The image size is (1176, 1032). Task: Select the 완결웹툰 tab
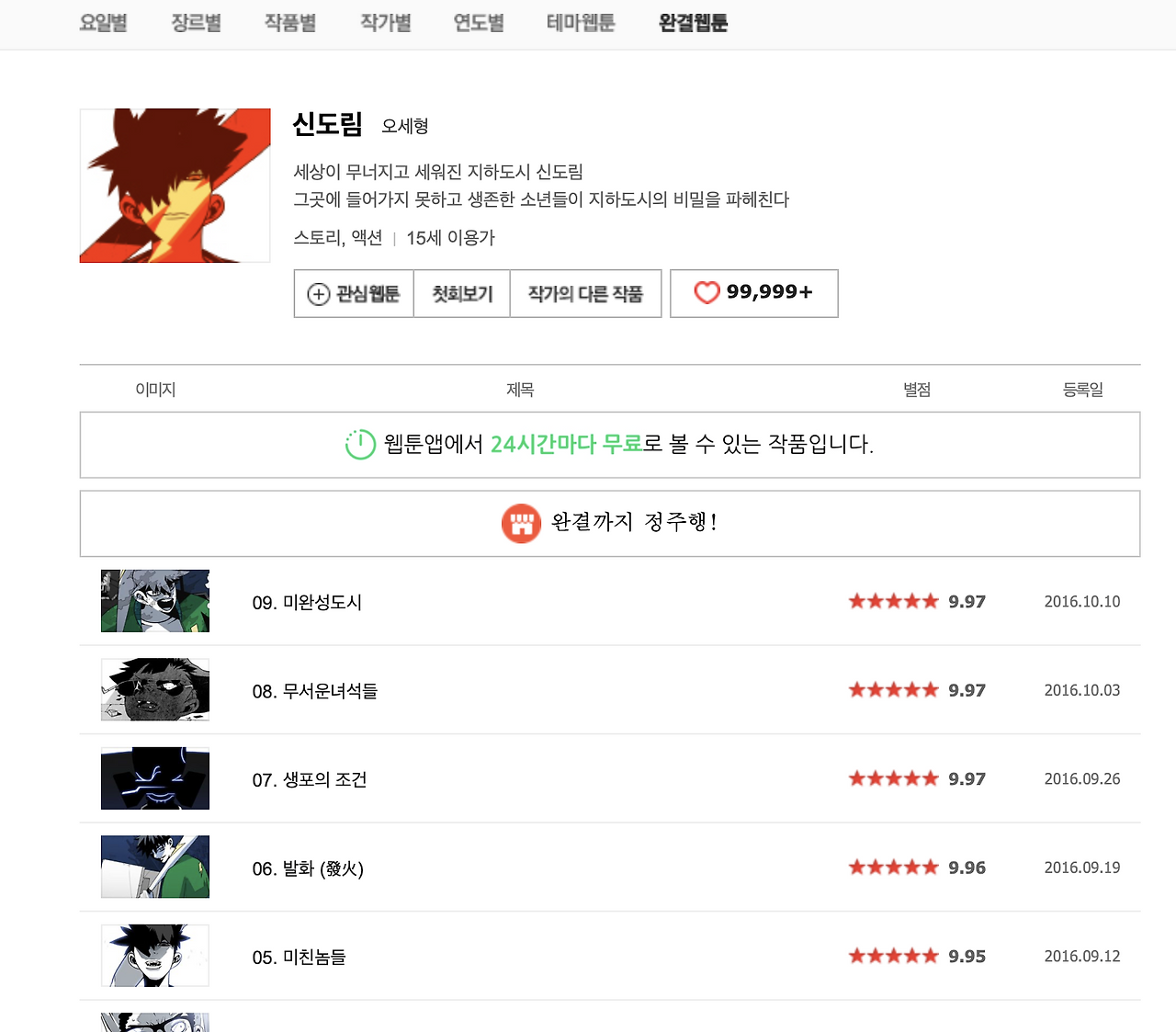pyautogui.click(x=693, y=23)
